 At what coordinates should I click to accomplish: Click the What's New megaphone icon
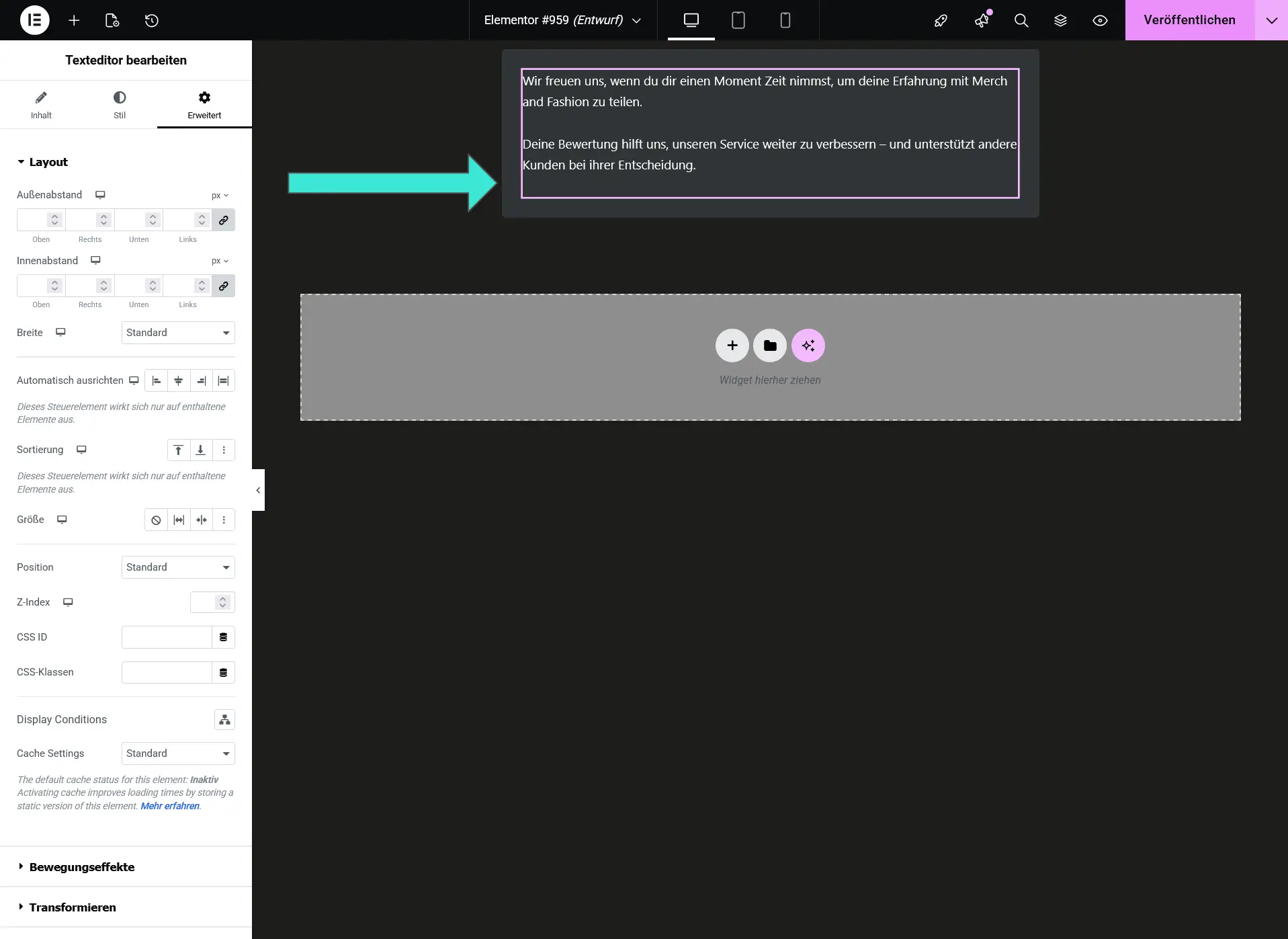(x=982, y=21)
